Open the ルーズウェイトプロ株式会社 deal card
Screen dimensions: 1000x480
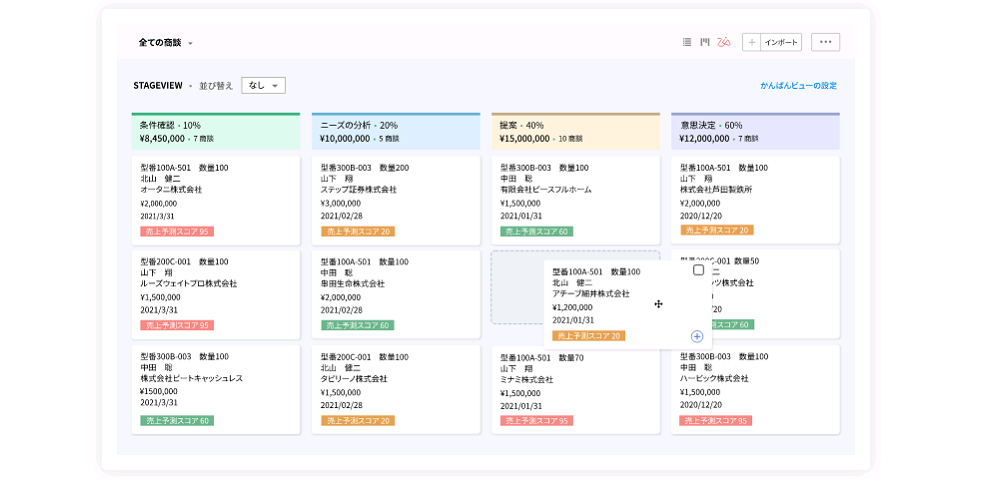point(216,295)
